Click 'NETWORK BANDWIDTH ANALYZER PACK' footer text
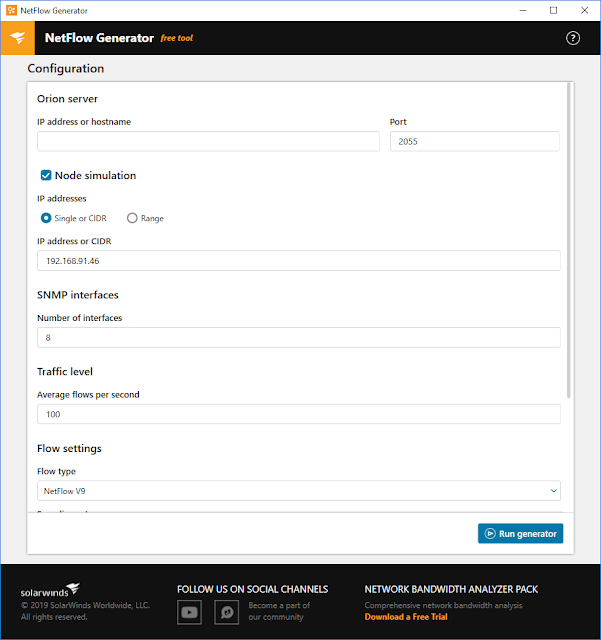601x640 pixels. point(451,589)
